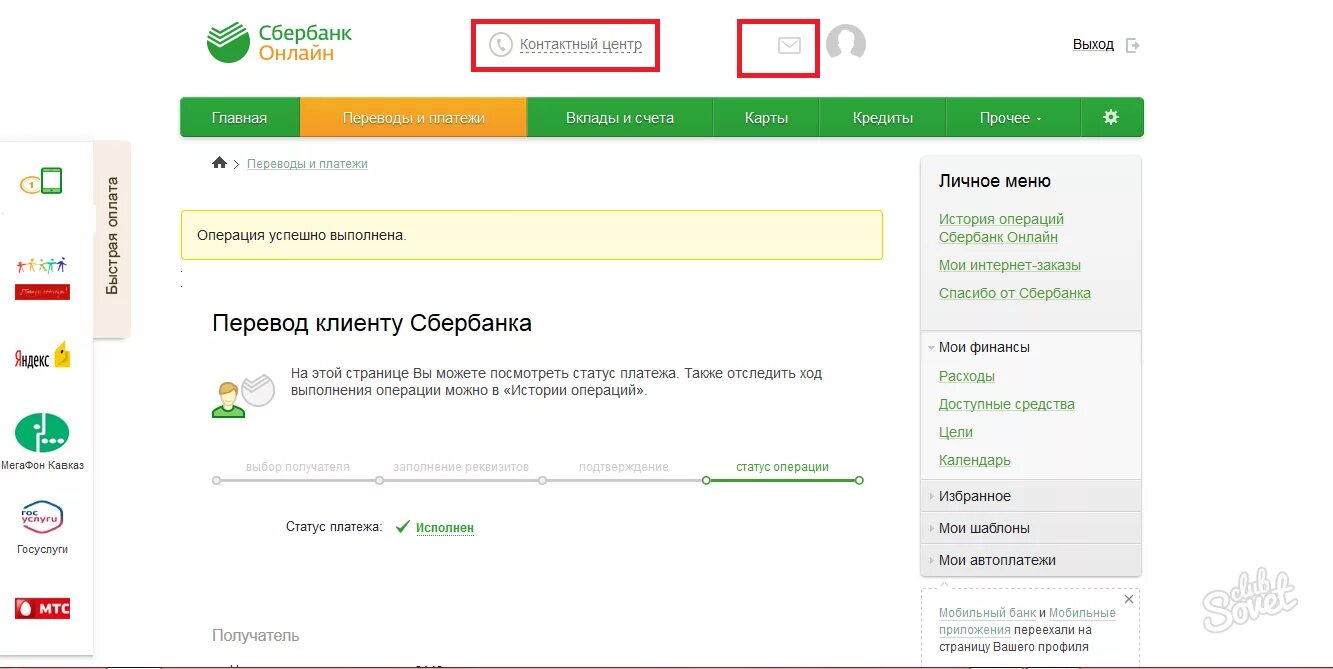
Task: Click the Выход logout link
Action: (x=1093, y=45)
